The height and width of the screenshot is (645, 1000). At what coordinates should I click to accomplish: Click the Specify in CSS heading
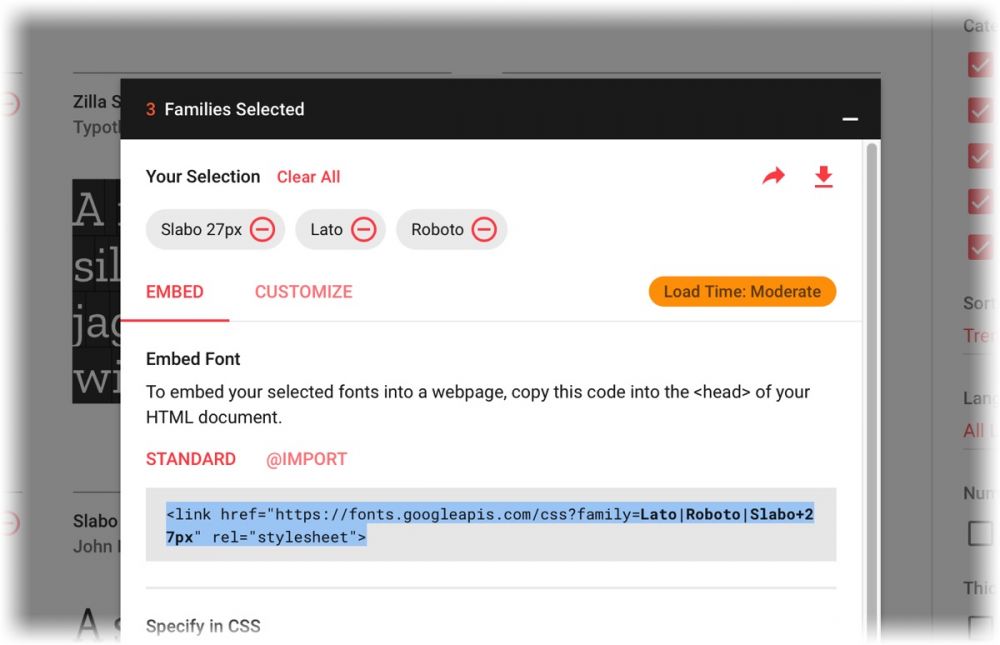tap(203, 626)
